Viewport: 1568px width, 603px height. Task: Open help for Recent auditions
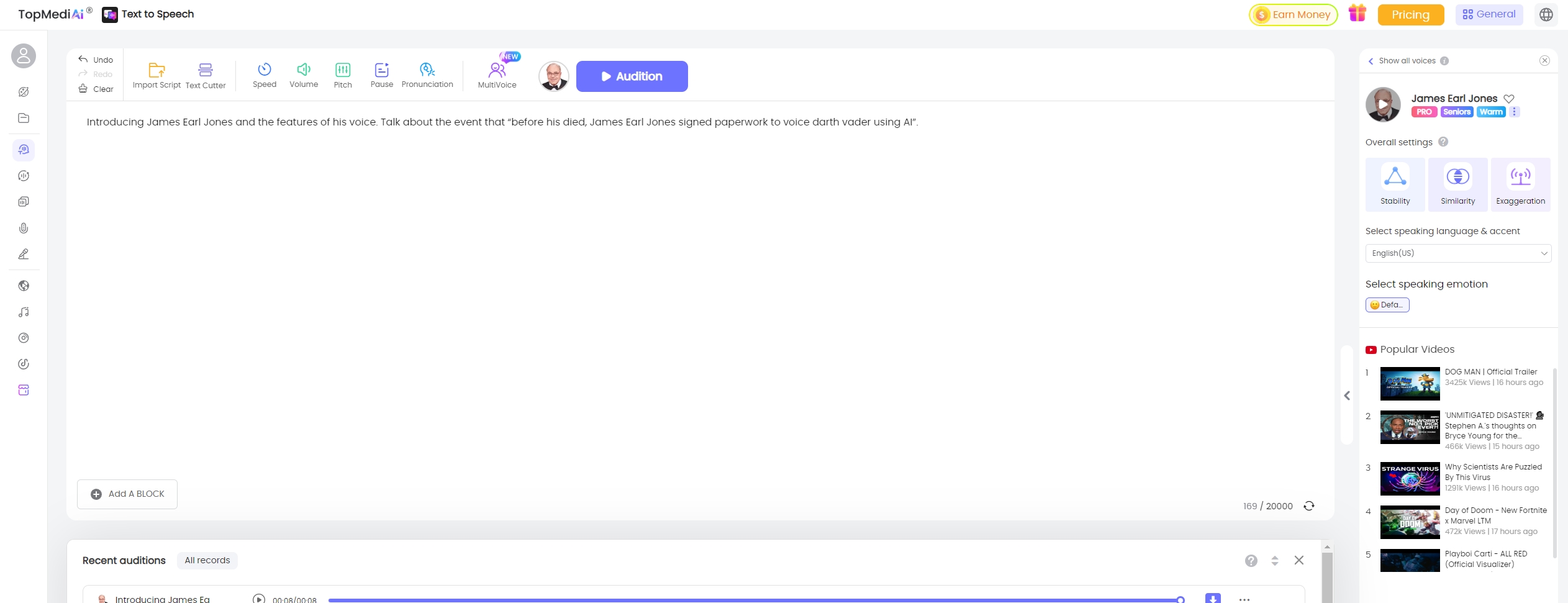click(x=1251, y=561)
